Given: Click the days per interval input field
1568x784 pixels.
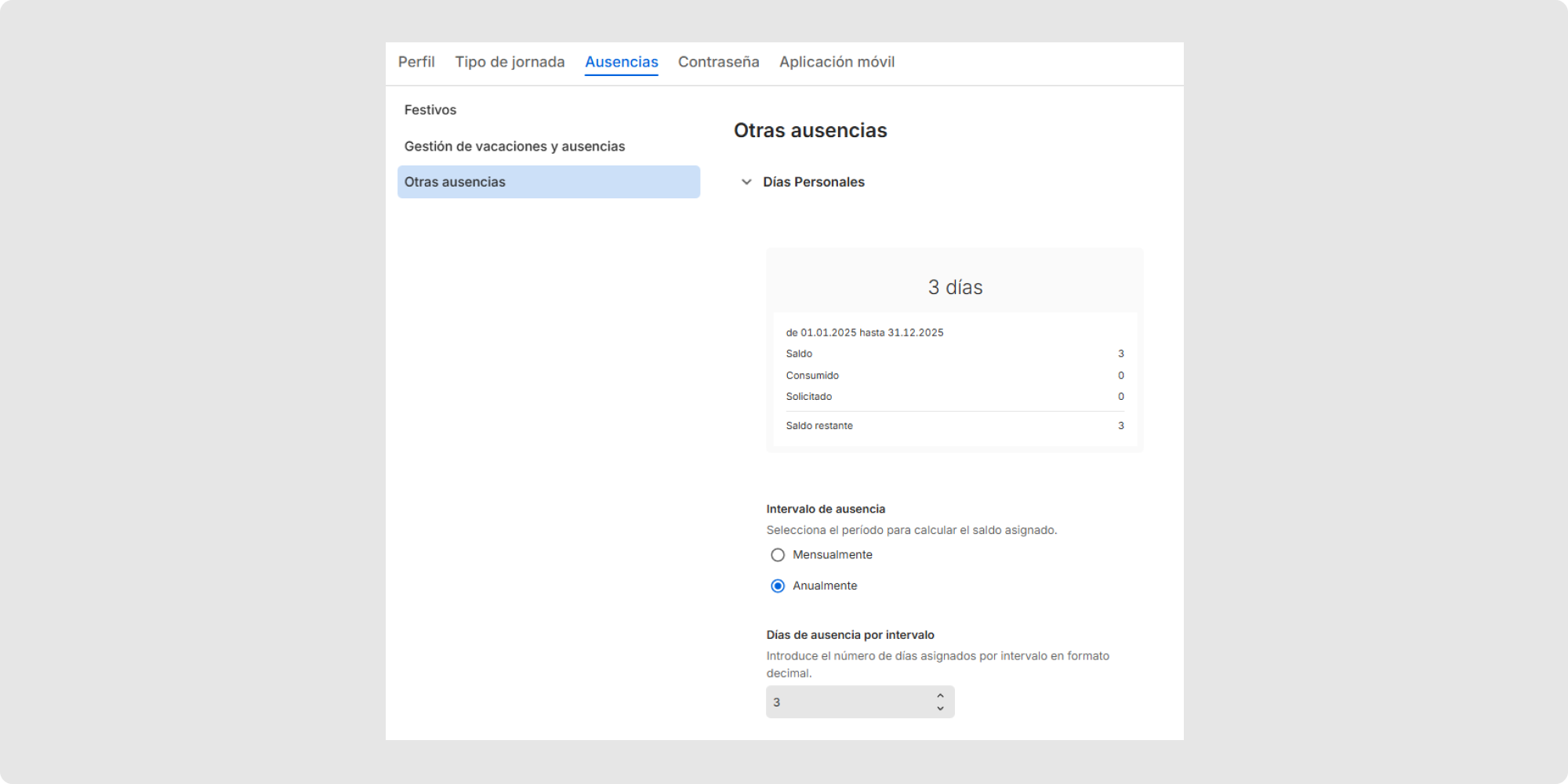Looking at the screenshot, I should 860,702.
